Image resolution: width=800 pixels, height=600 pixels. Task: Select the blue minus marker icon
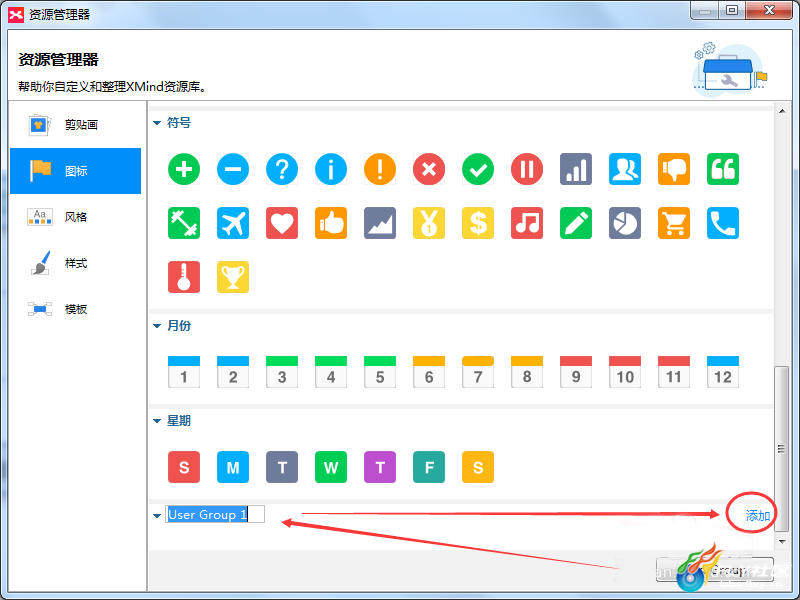tap(233, 169)
